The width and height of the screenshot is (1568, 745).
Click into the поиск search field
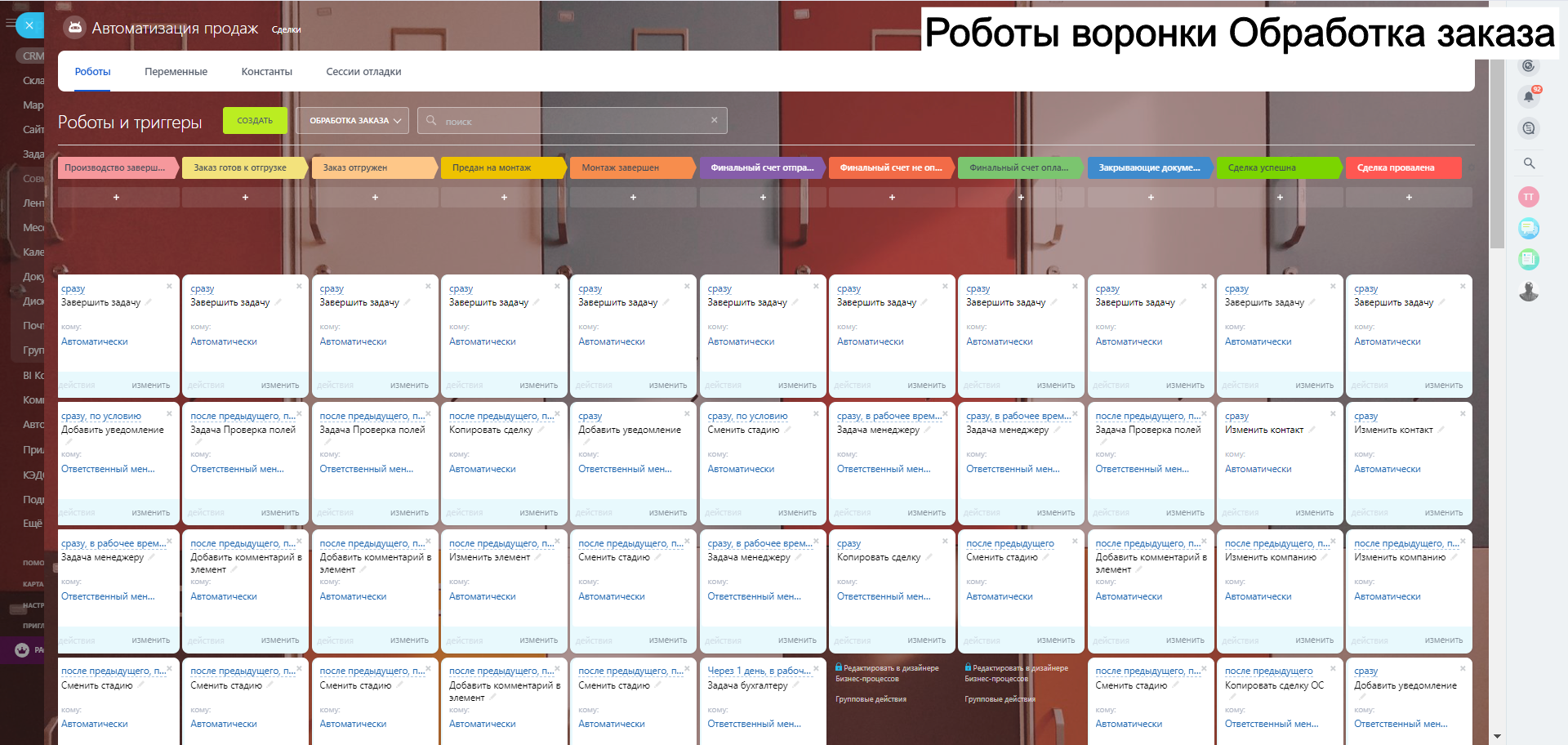(572, 120)
